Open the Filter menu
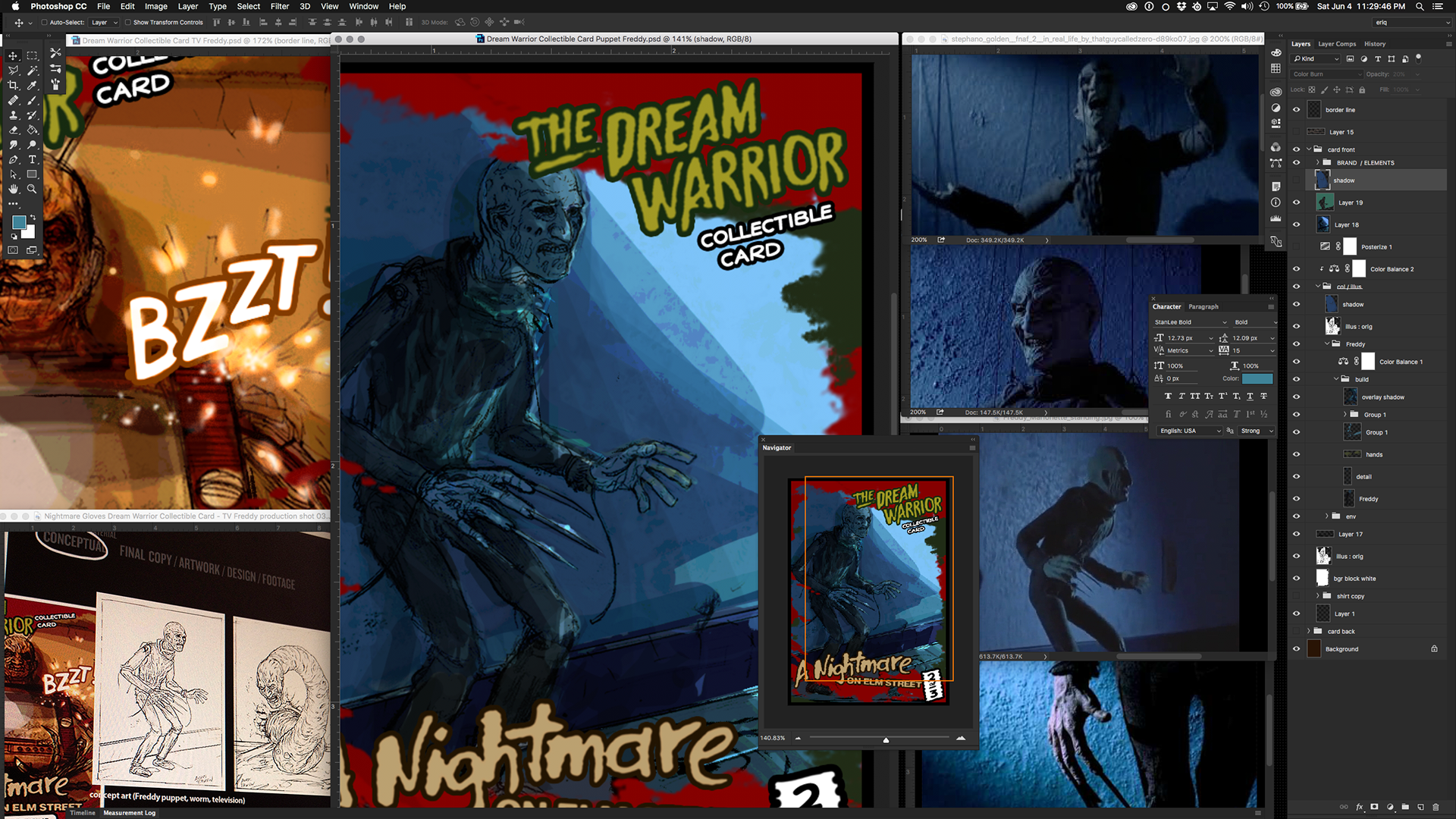Viewport: 1456px width, 819px height. pyautogui.click(x=279, y=6)
